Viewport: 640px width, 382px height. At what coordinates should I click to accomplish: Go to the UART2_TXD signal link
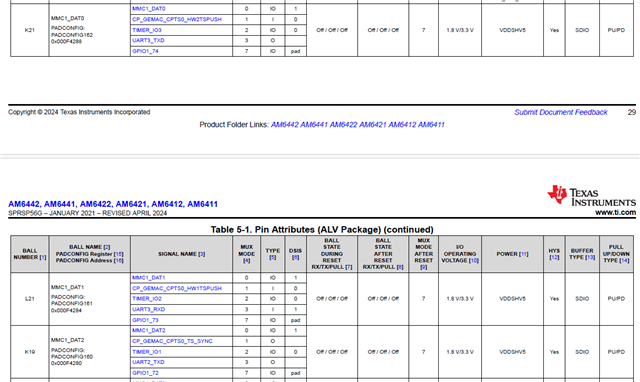[x=148, y=362]
